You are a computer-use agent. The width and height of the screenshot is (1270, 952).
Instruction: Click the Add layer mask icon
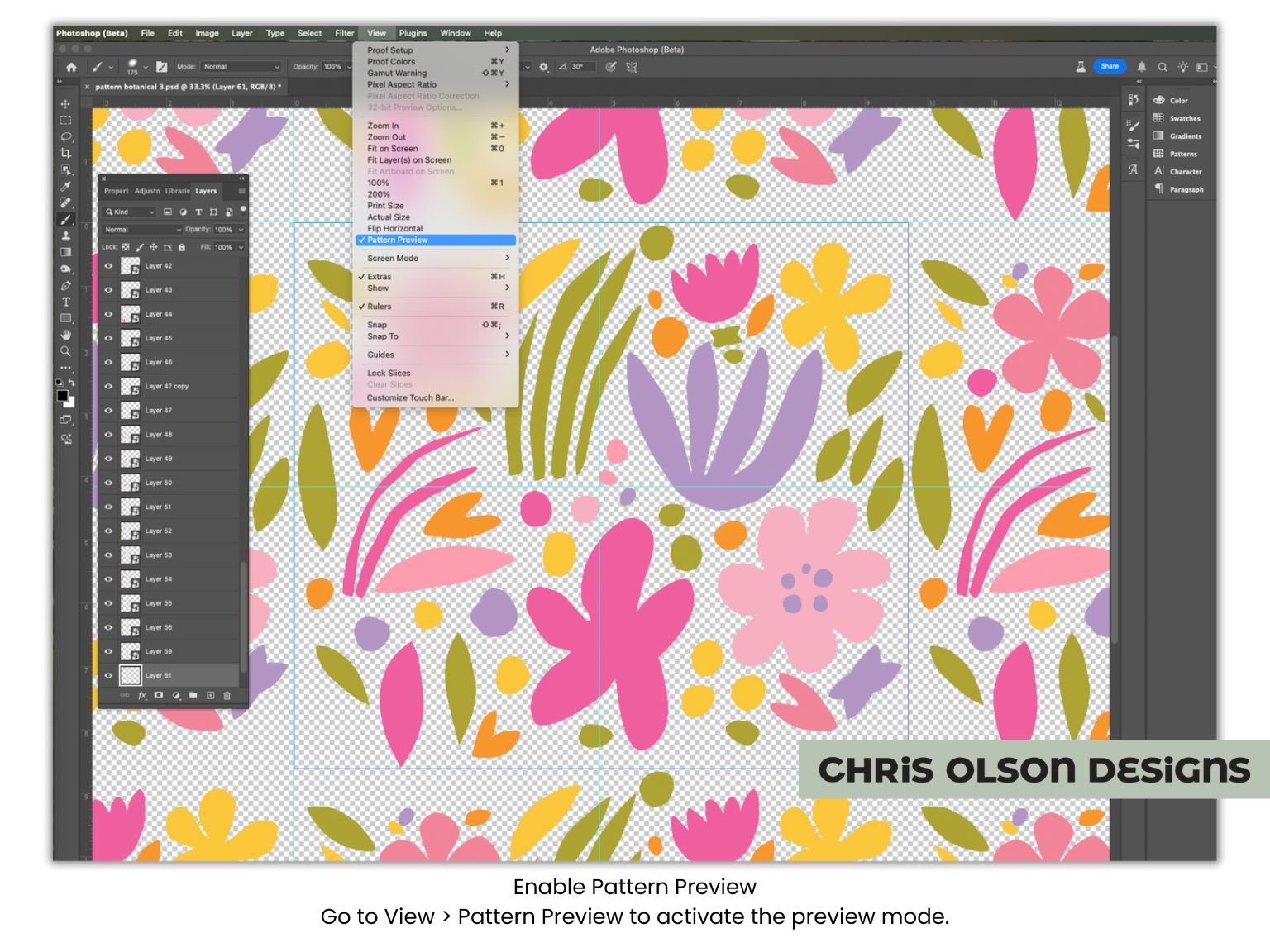[159, 696]
